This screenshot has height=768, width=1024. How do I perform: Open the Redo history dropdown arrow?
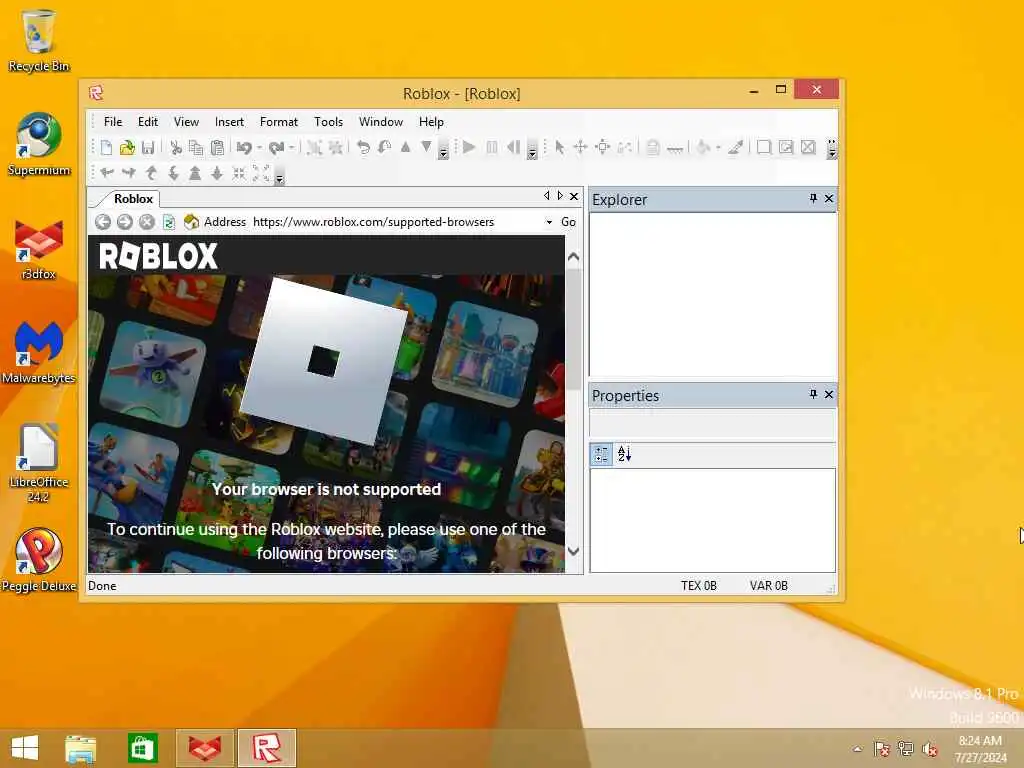291,148
